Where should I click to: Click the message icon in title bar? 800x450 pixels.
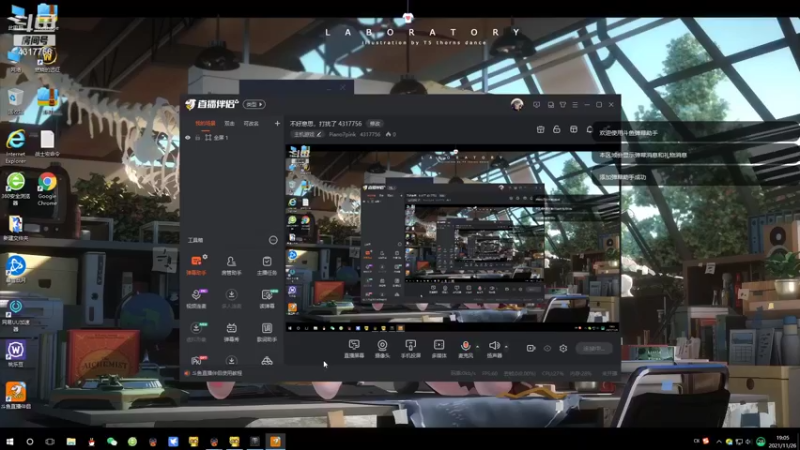tap(536, 105)
